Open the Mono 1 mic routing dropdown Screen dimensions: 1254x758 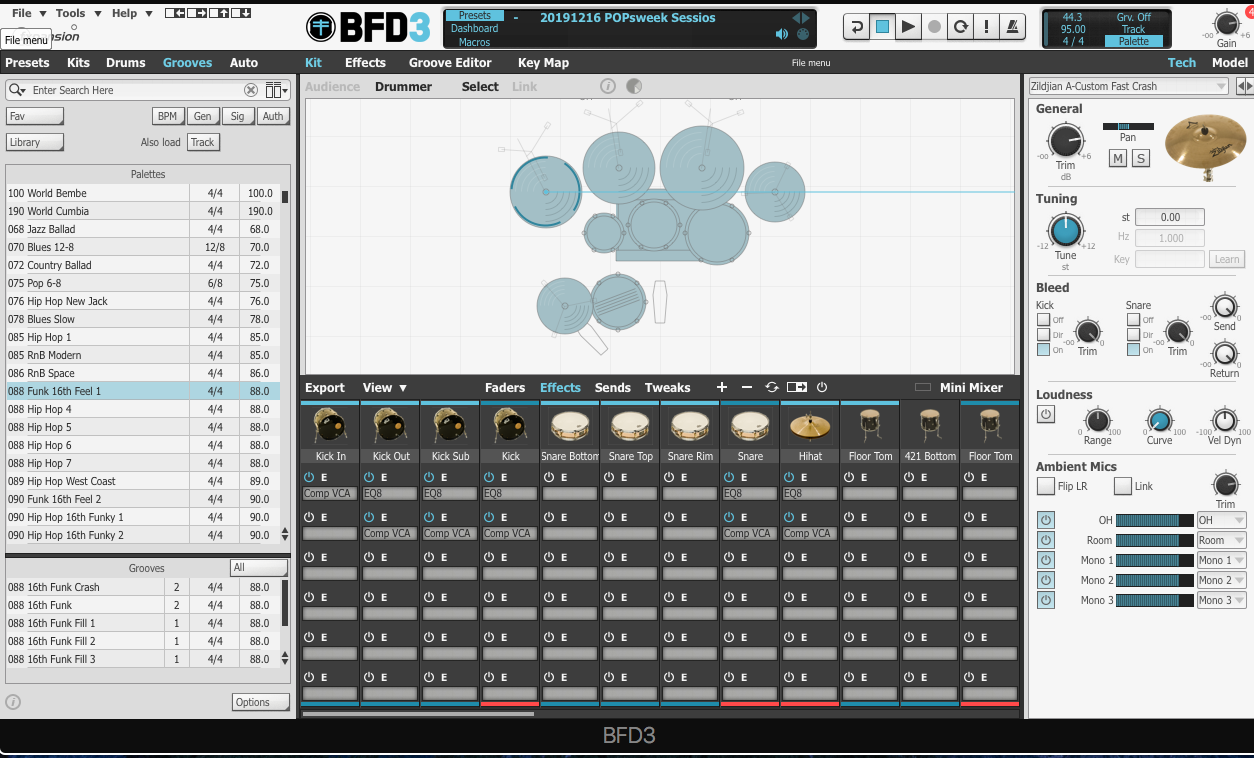[1221, 560]
